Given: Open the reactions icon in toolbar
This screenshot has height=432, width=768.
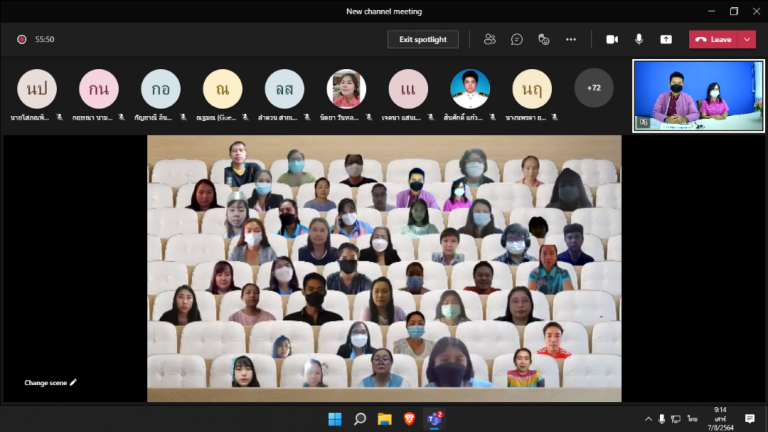Looking at the screenshot, I should point(543,39).
